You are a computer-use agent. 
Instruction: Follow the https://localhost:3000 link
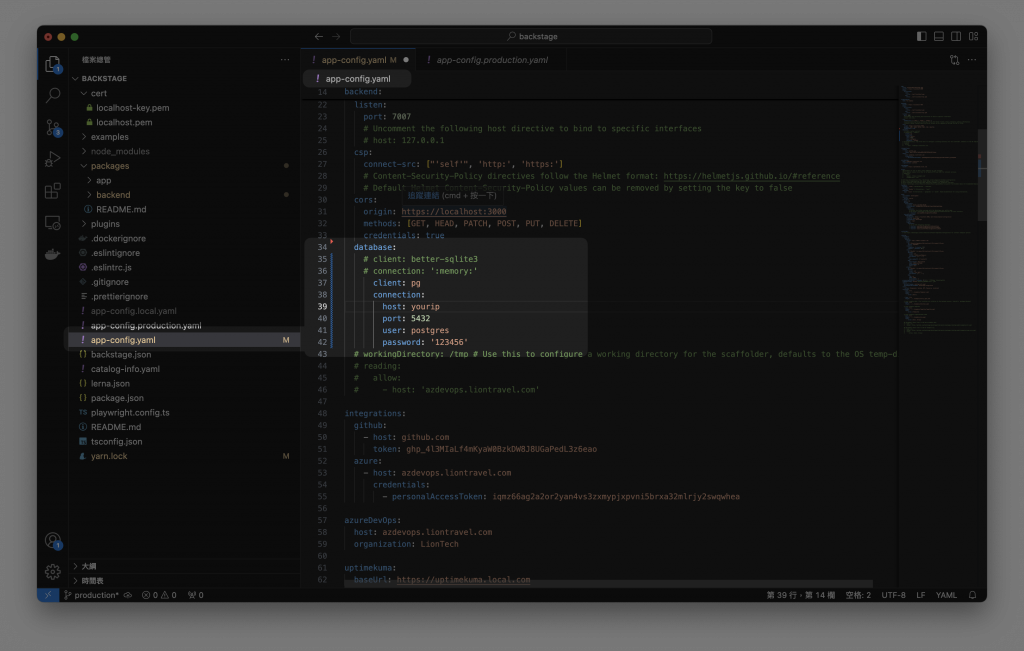454,212
